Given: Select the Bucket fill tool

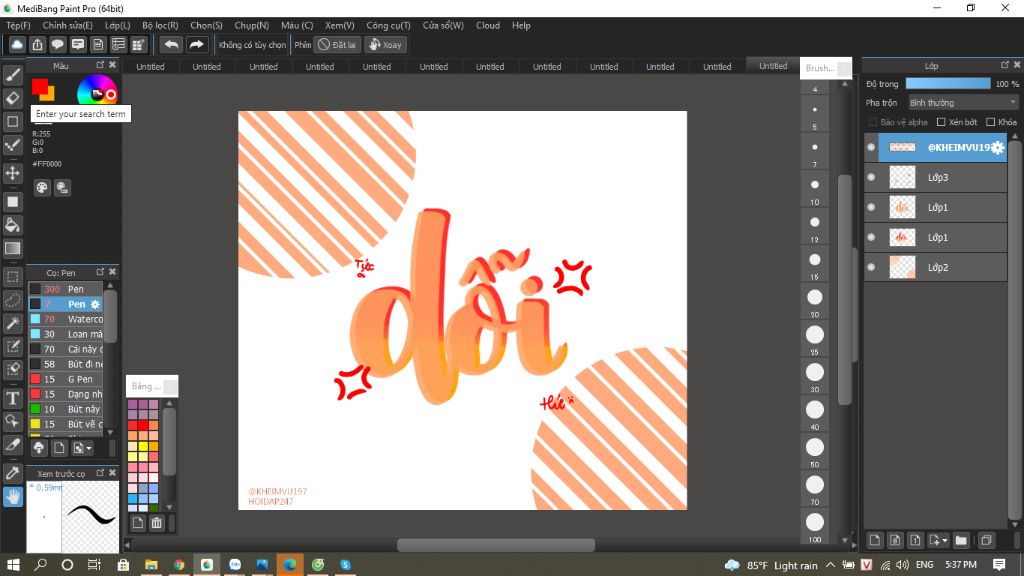Looking at the screenshot, I should point(12,225).
